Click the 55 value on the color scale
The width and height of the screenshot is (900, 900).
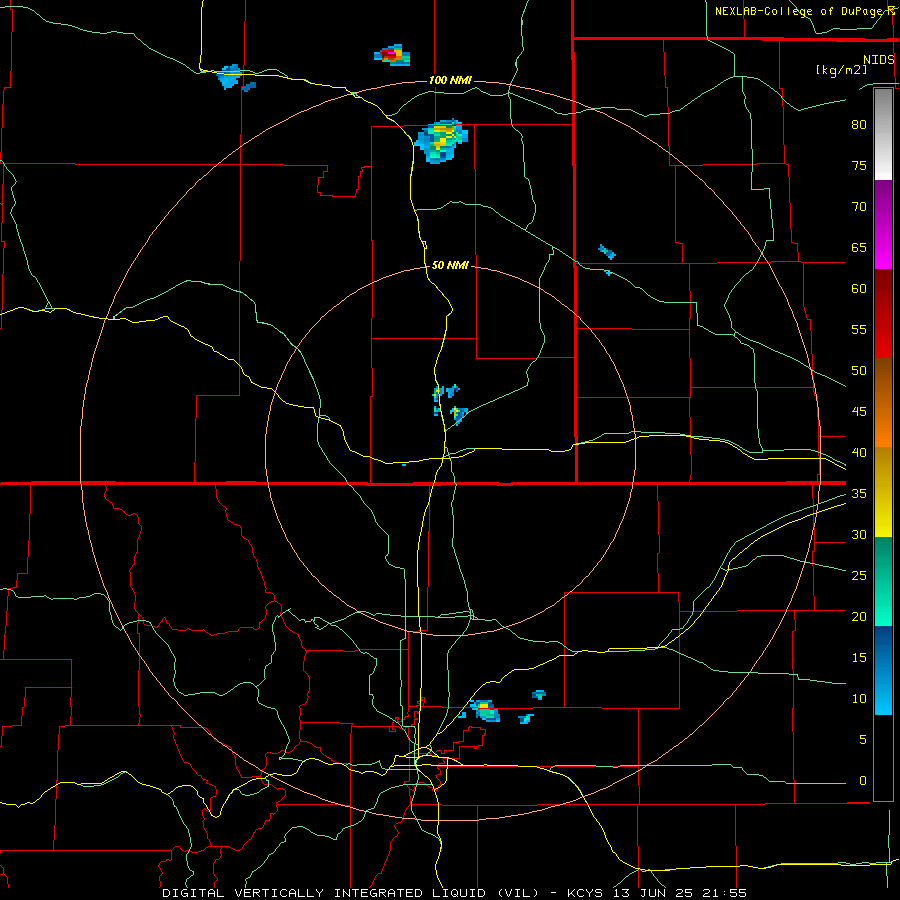(859, 329)
